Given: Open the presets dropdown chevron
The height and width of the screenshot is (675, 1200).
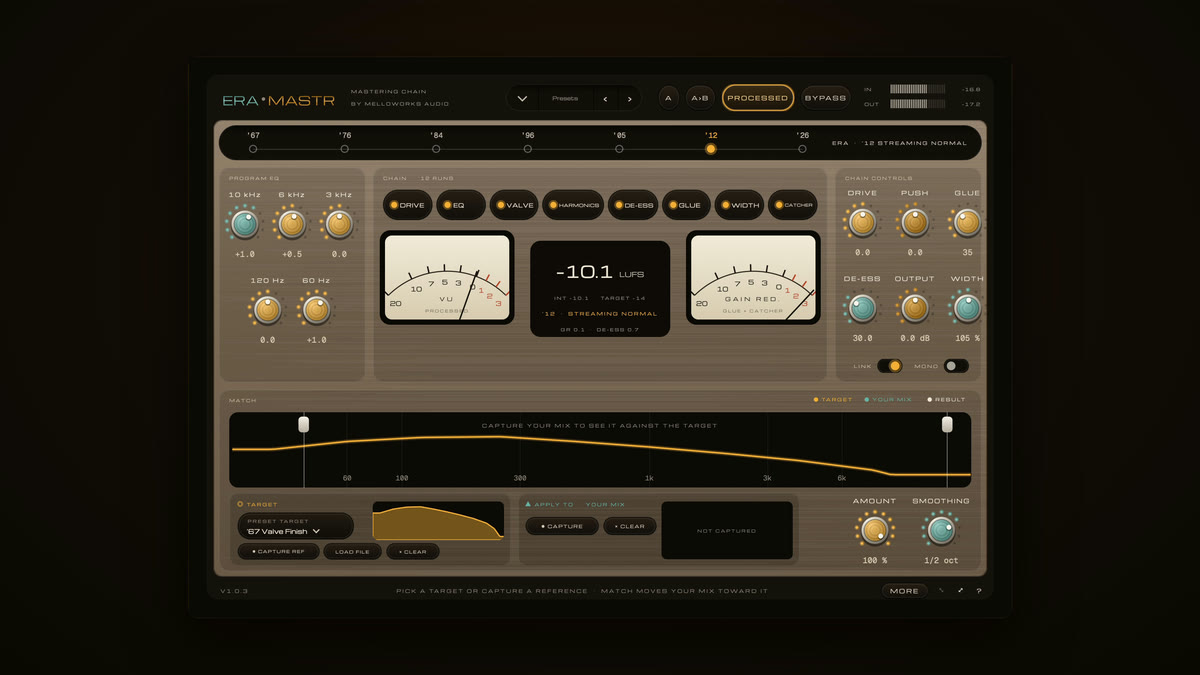Looking at the screenshot, I should 522,98.
